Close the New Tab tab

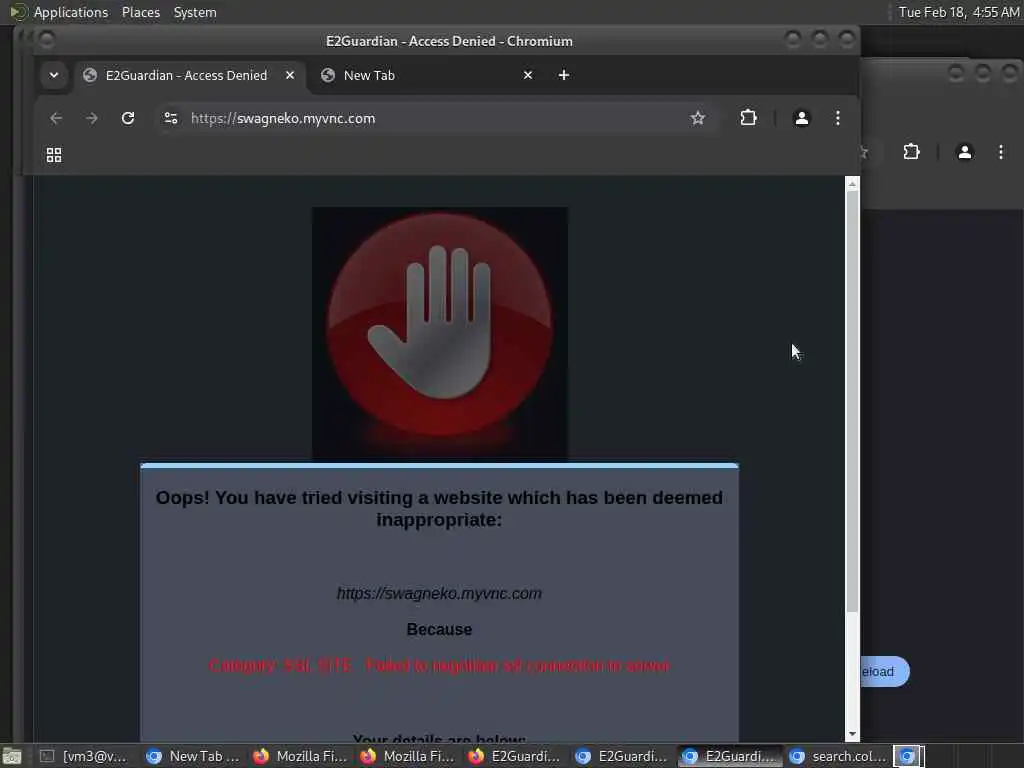point(528,75)
